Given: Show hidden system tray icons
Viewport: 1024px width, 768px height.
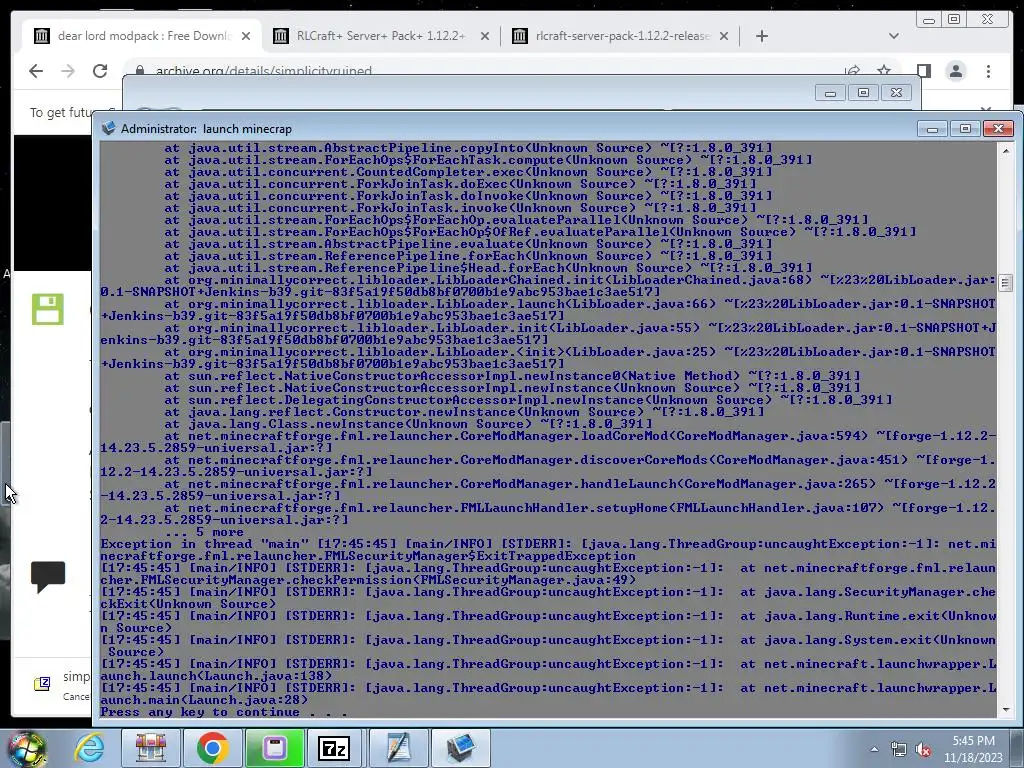Looking at the screenshot, I should (874, 749).
